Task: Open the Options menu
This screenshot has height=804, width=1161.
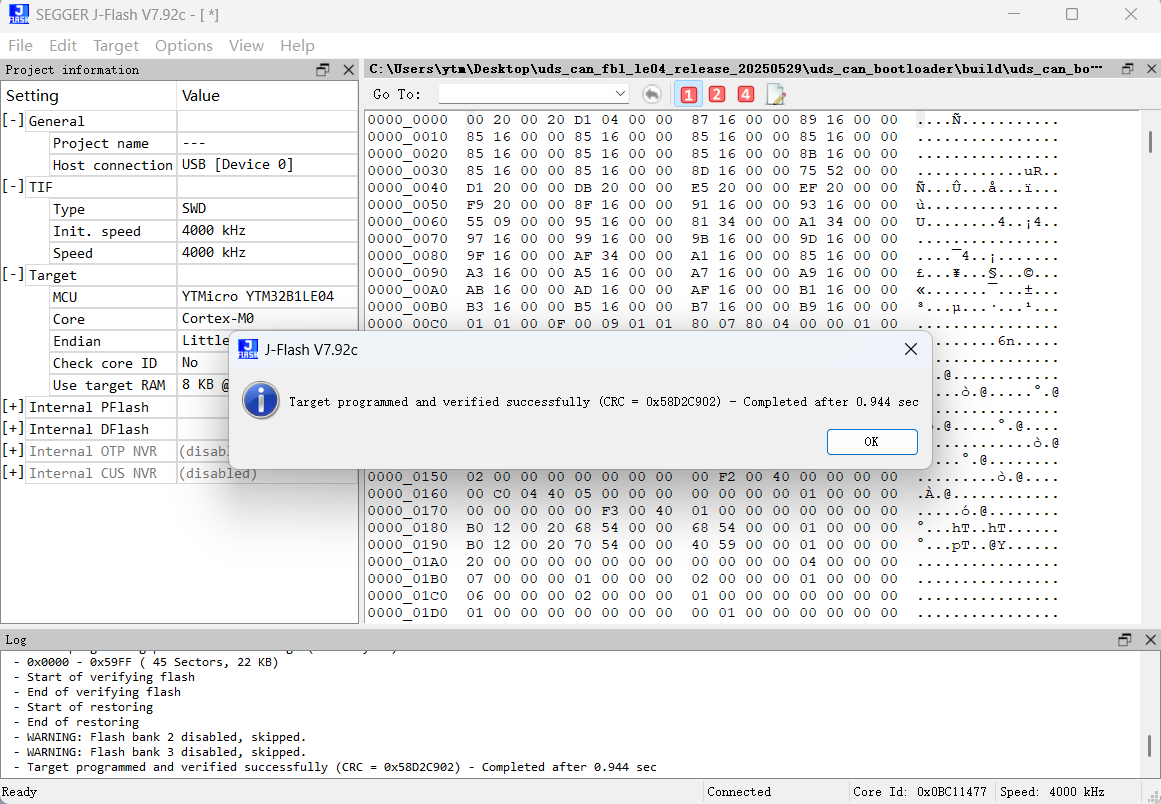Action: click(x=183, y=45)
